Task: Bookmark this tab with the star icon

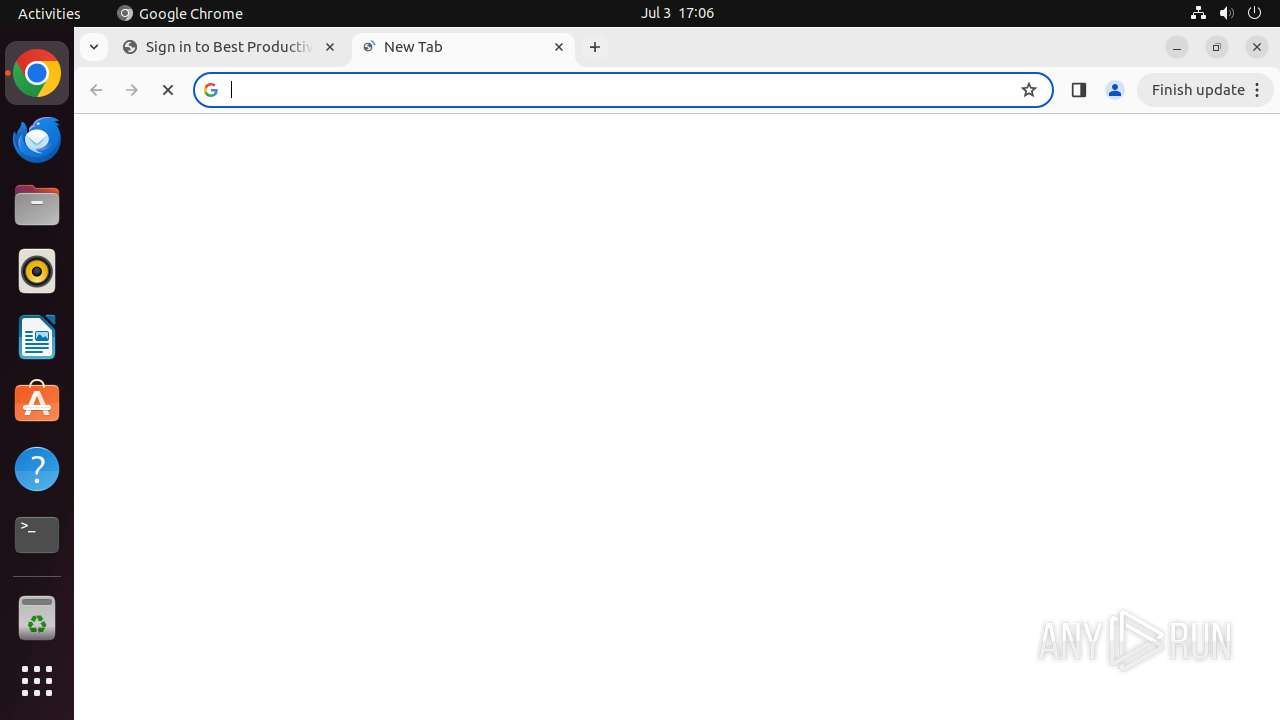Action: pyautogui.click(x=1029, y=90)
